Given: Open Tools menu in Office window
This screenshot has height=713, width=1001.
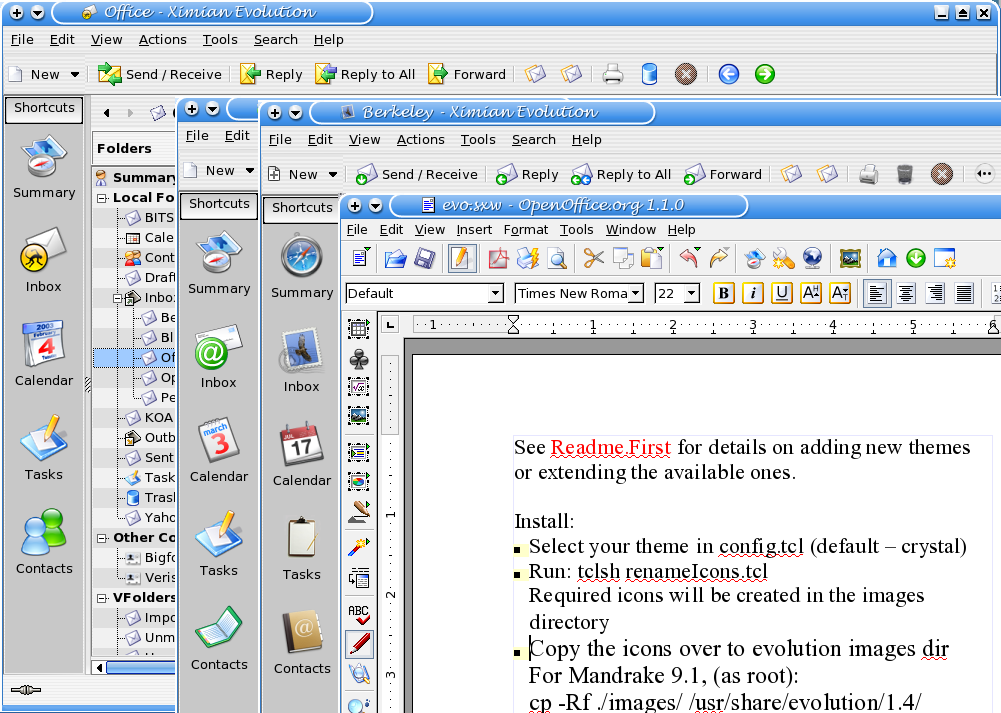Looking at the screenshot, I should point(220,40).
